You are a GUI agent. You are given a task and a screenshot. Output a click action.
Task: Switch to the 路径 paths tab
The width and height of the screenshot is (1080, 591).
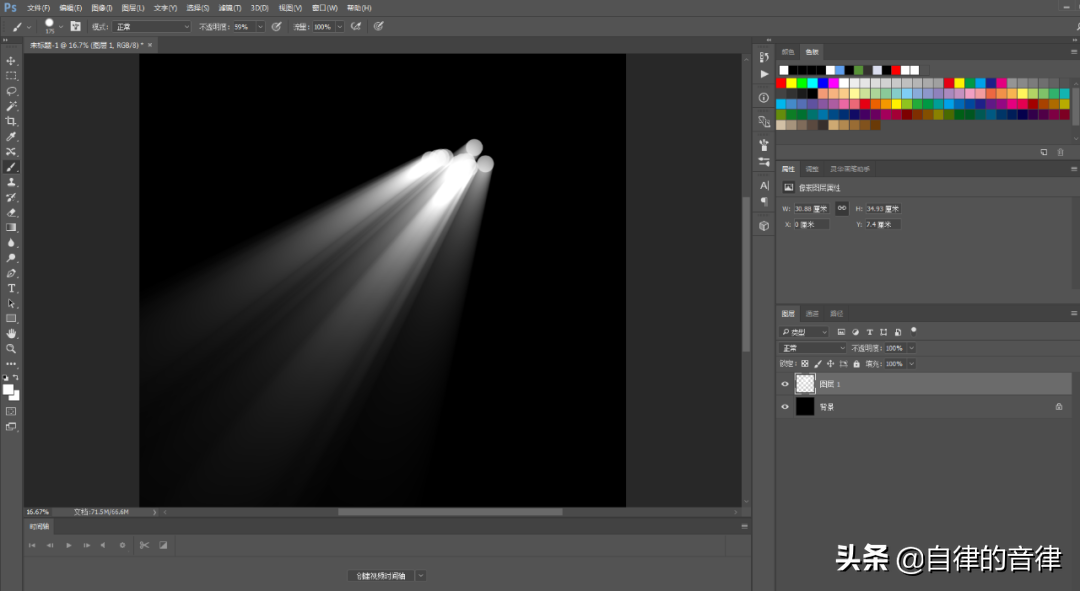point(837,313)
